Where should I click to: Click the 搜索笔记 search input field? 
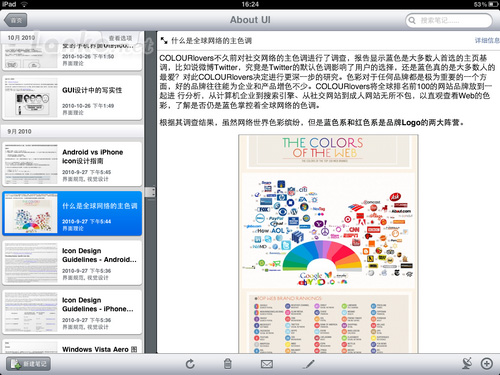(449, 20)
